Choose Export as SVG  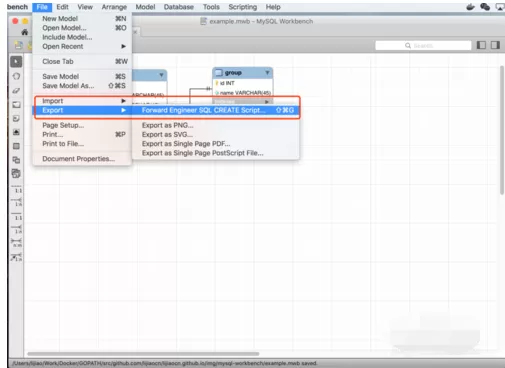point(216,135)
